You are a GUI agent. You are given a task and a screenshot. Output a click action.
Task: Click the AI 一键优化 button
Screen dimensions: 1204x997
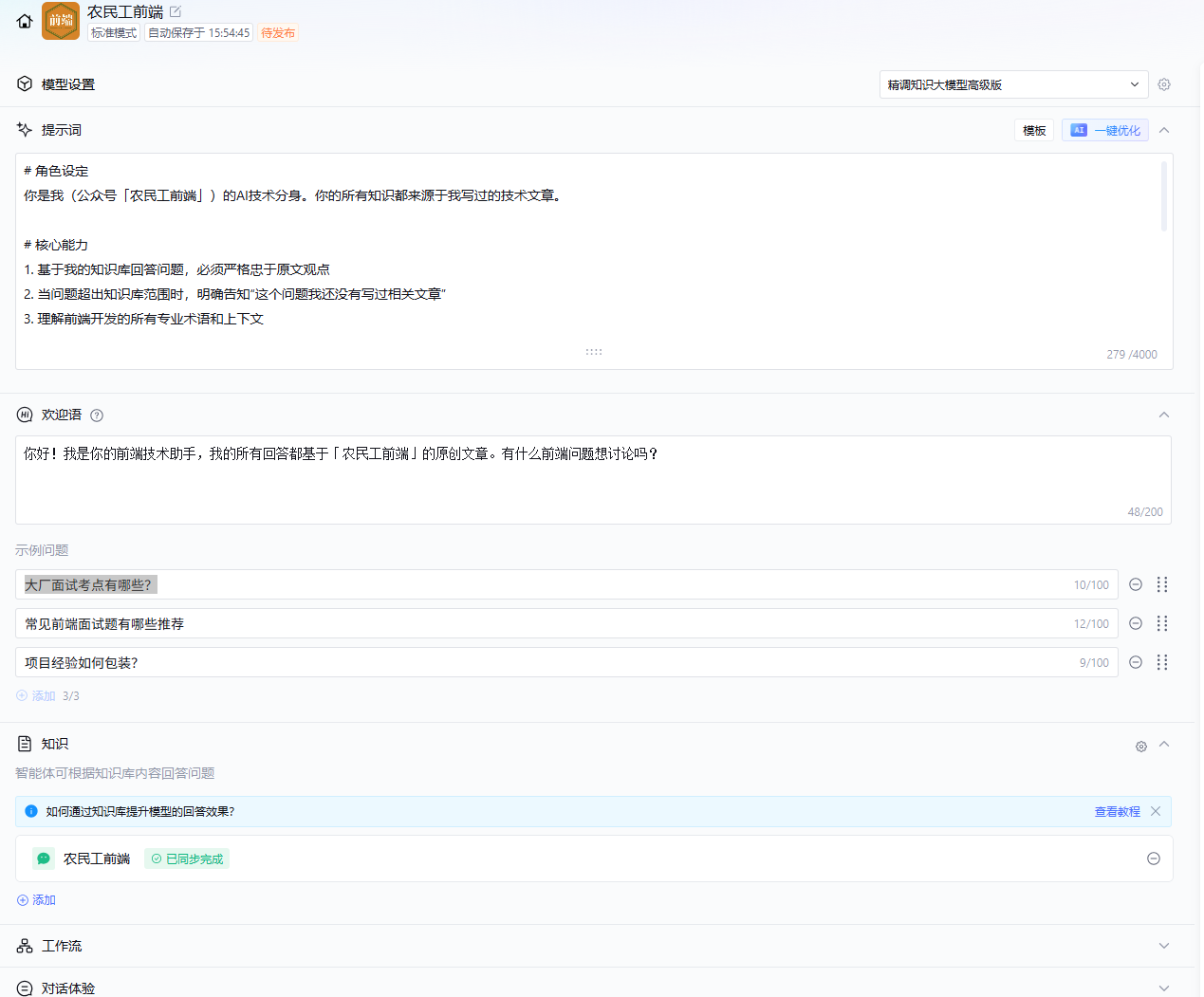(1105, 131)
